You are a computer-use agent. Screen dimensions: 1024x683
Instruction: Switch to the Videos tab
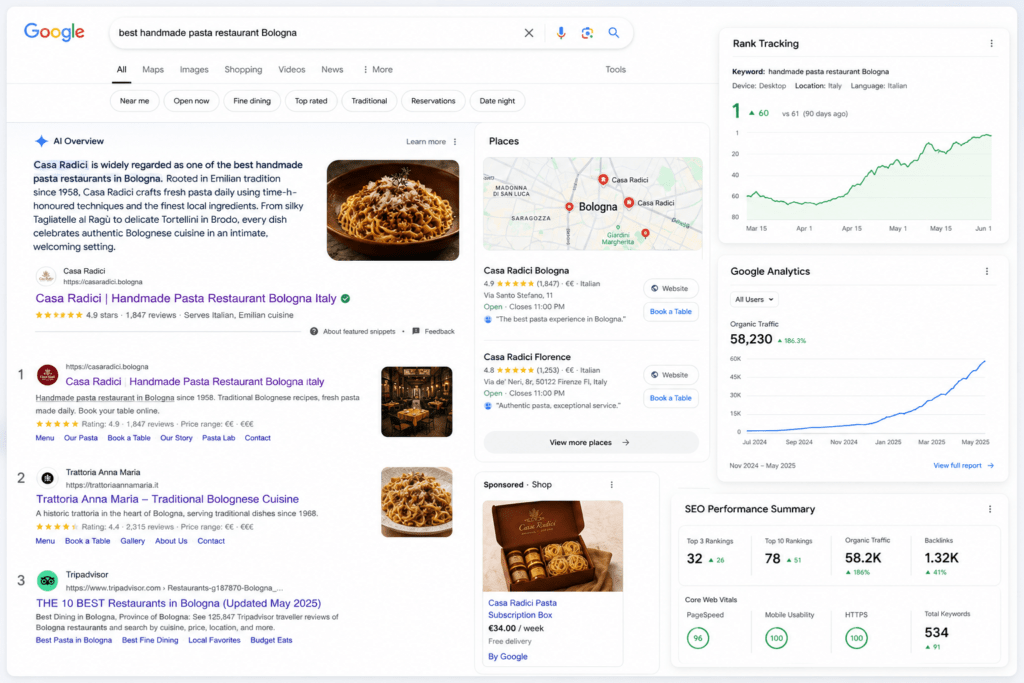coord(291,70)
